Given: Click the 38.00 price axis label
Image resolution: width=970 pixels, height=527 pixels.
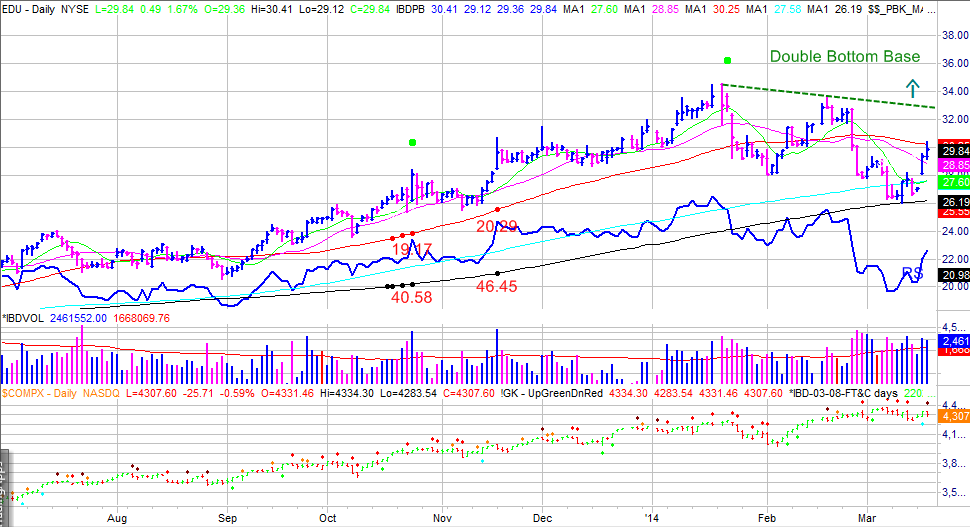Looking at the screenshot, I should (955, 35).
